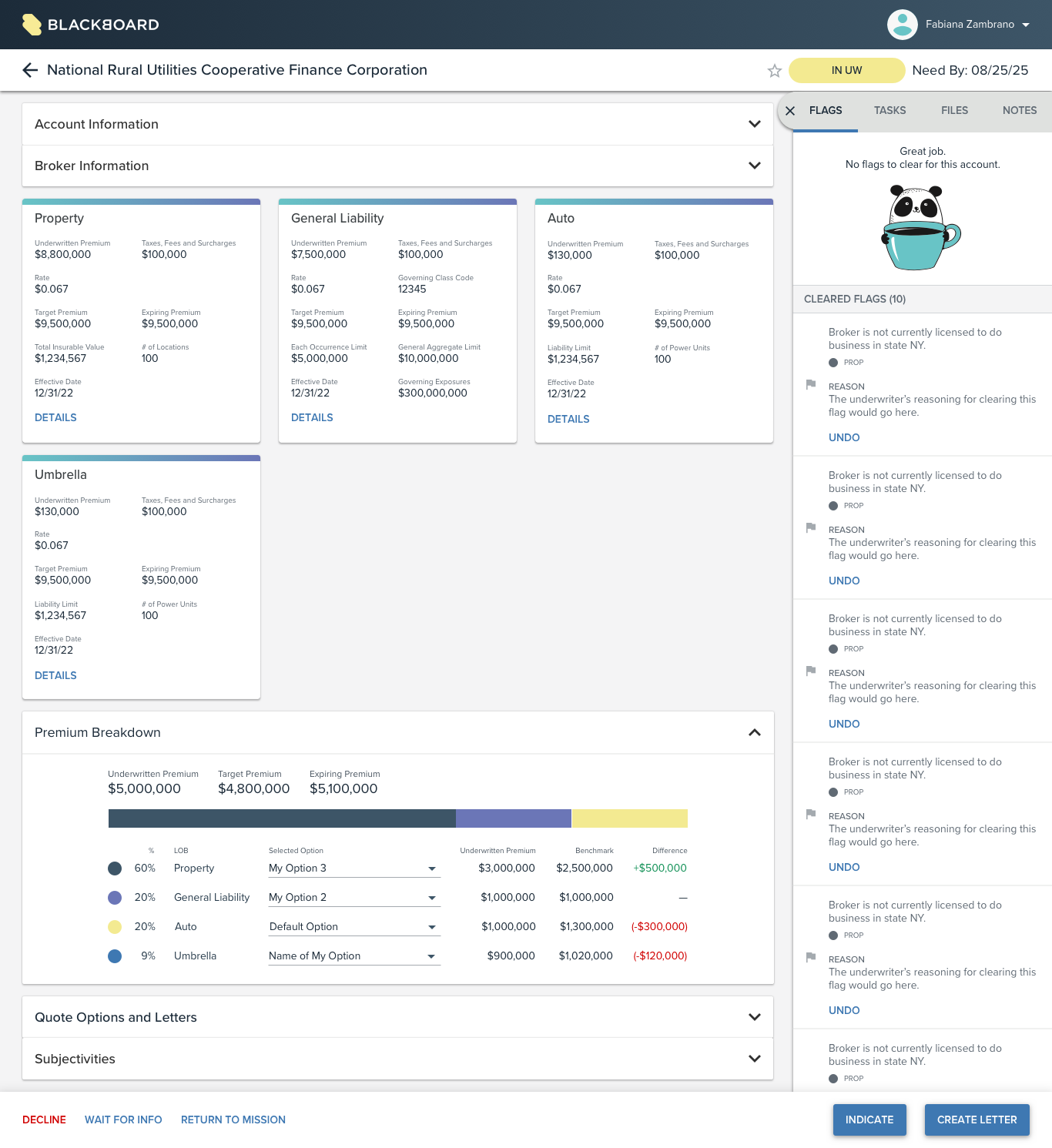Expand Quote Options and Letters section

point(397,1017)
